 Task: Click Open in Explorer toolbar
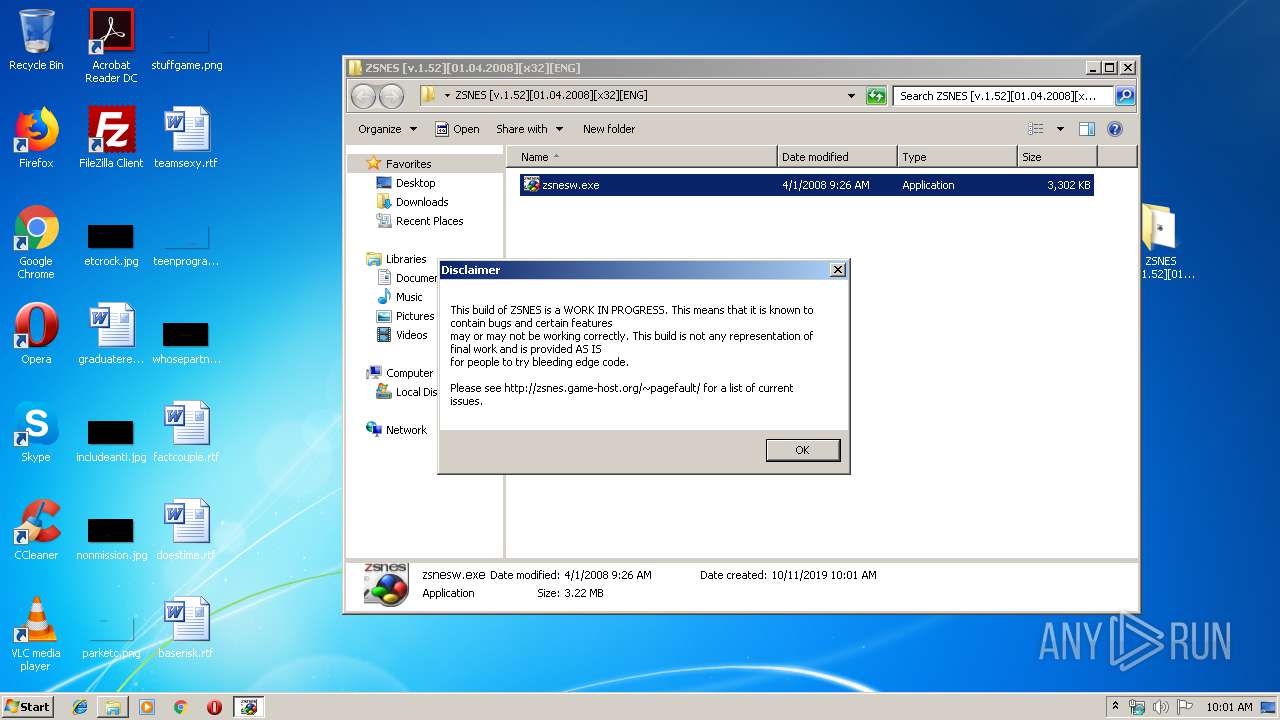[457, 129]
